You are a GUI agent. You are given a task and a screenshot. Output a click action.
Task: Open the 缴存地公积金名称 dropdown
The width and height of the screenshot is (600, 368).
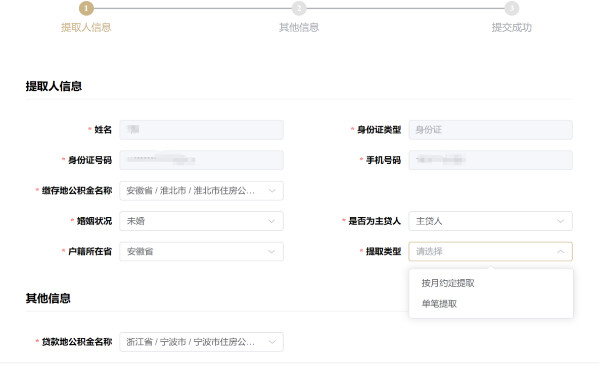[201, 191]
